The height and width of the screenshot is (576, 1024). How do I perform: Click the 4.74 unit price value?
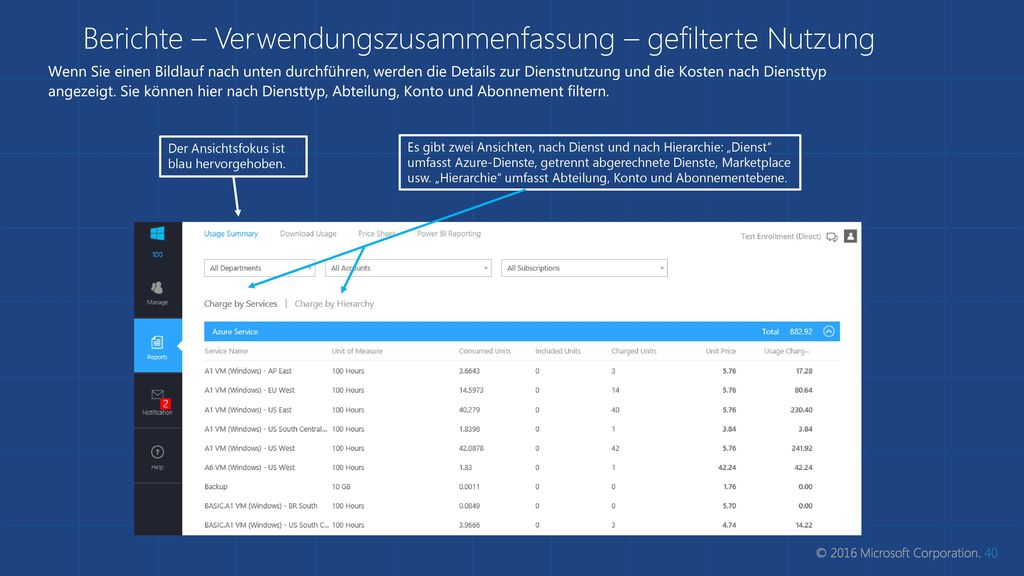[x=729, y=525]
